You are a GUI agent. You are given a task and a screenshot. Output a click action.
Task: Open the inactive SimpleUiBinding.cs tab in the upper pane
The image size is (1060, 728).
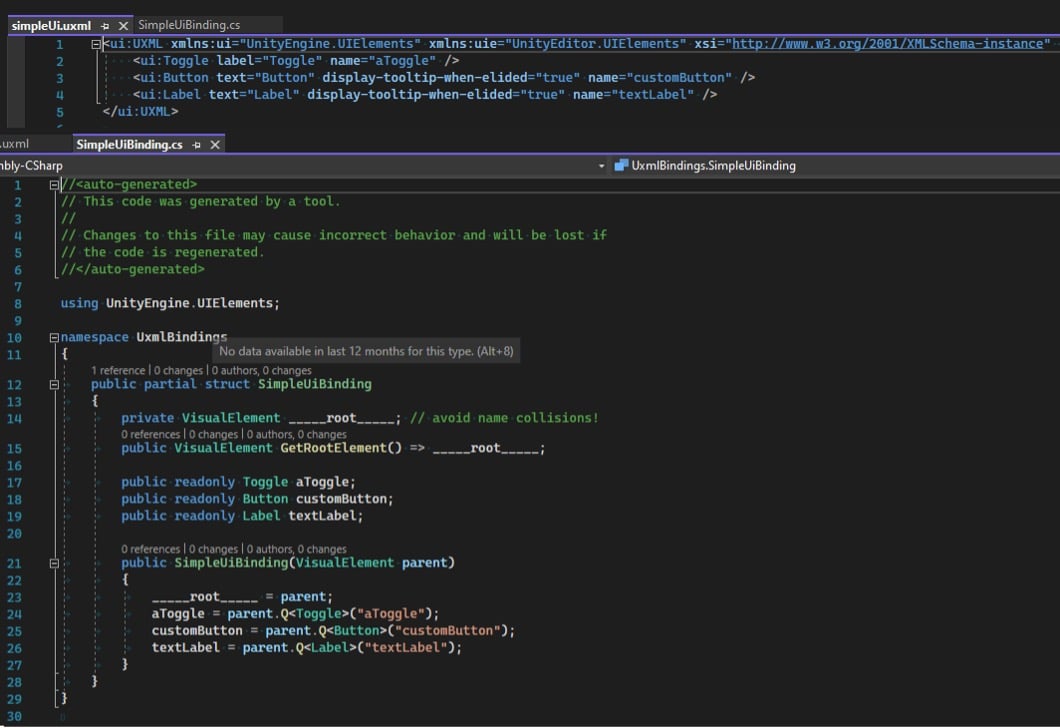pos(189,25)
